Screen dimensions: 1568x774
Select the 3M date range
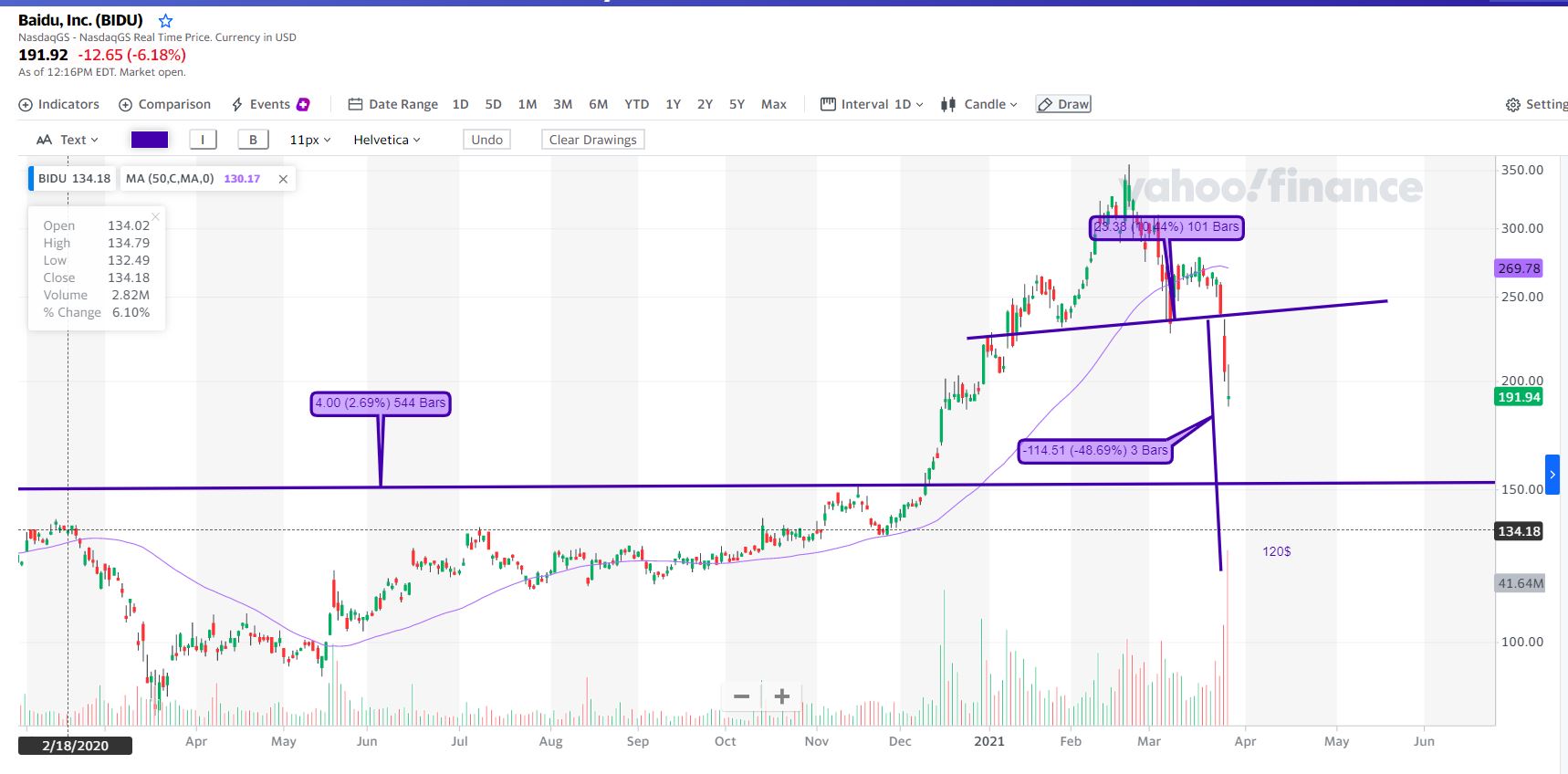point(563,104)
